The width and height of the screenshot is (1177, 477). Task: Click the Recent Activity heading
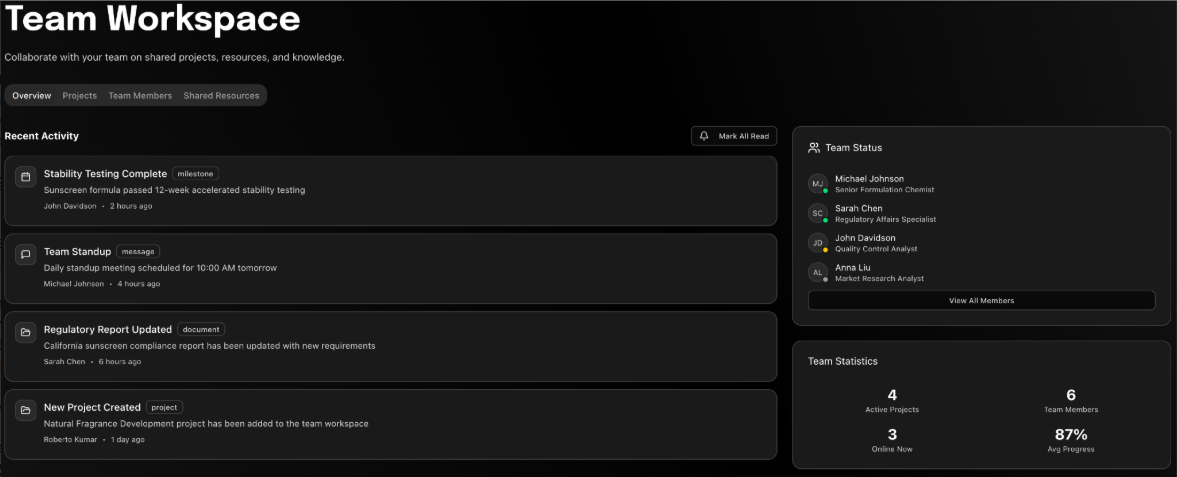click(41, 136)
